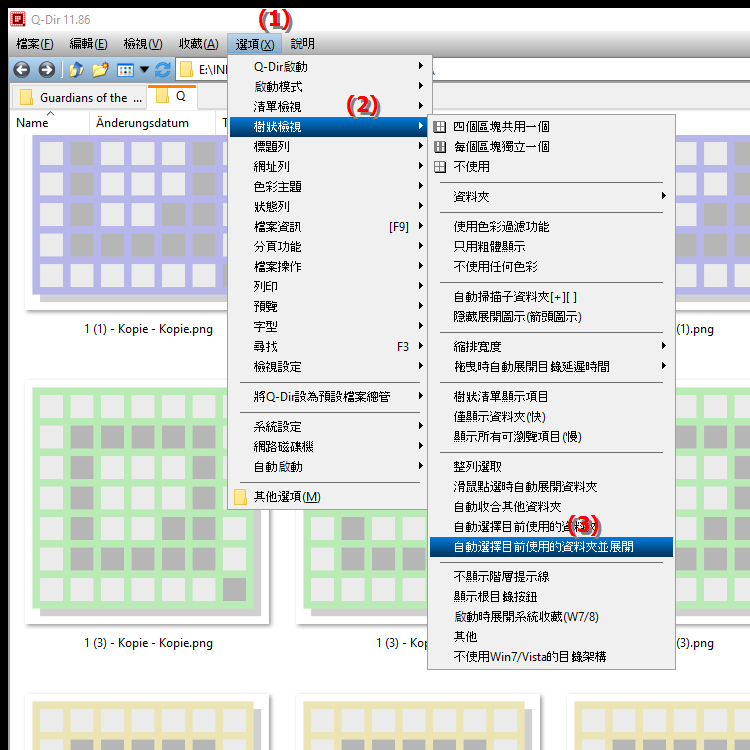Screen dimensions: 750x750
Task: Switch to Guardians of the ... tab
Action: point(79,98)
